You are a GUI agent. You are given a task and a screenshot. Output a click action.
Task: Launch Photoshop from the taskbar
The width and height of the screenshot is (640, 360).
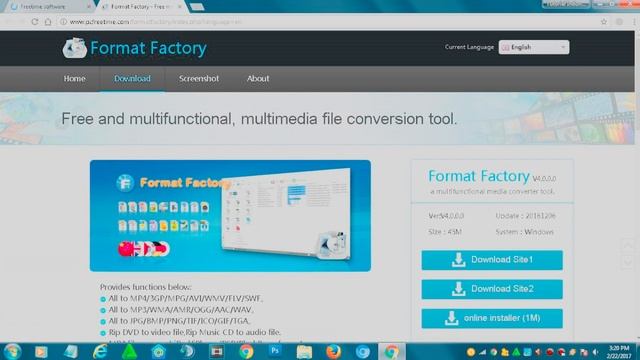pyautogui.click(x=275, y=351)
